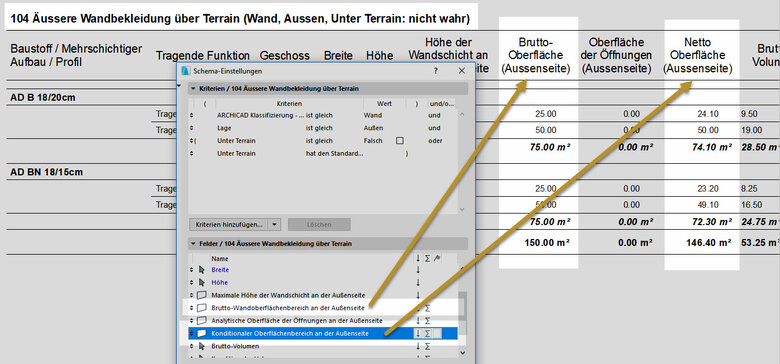
Task: Grab the reorder handle of ARCHICAD Klassifizierung row
Action: pos(192,115)
